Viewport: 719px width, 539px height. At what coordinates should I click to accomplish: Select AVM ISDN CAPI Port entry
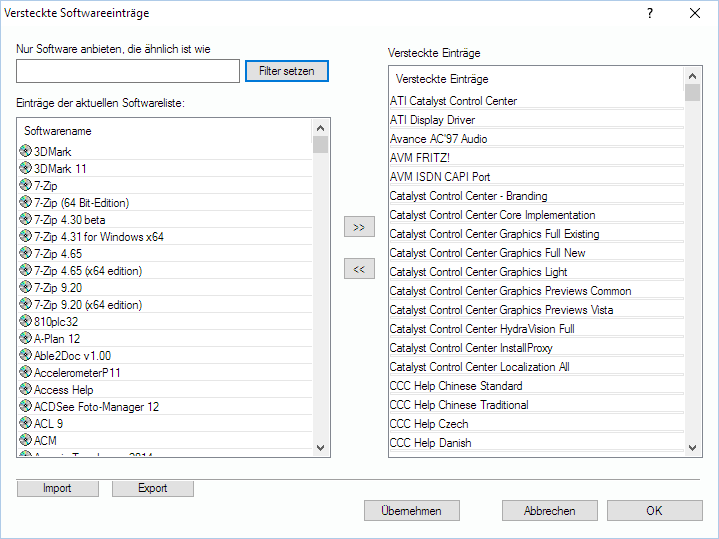(536, 177)
